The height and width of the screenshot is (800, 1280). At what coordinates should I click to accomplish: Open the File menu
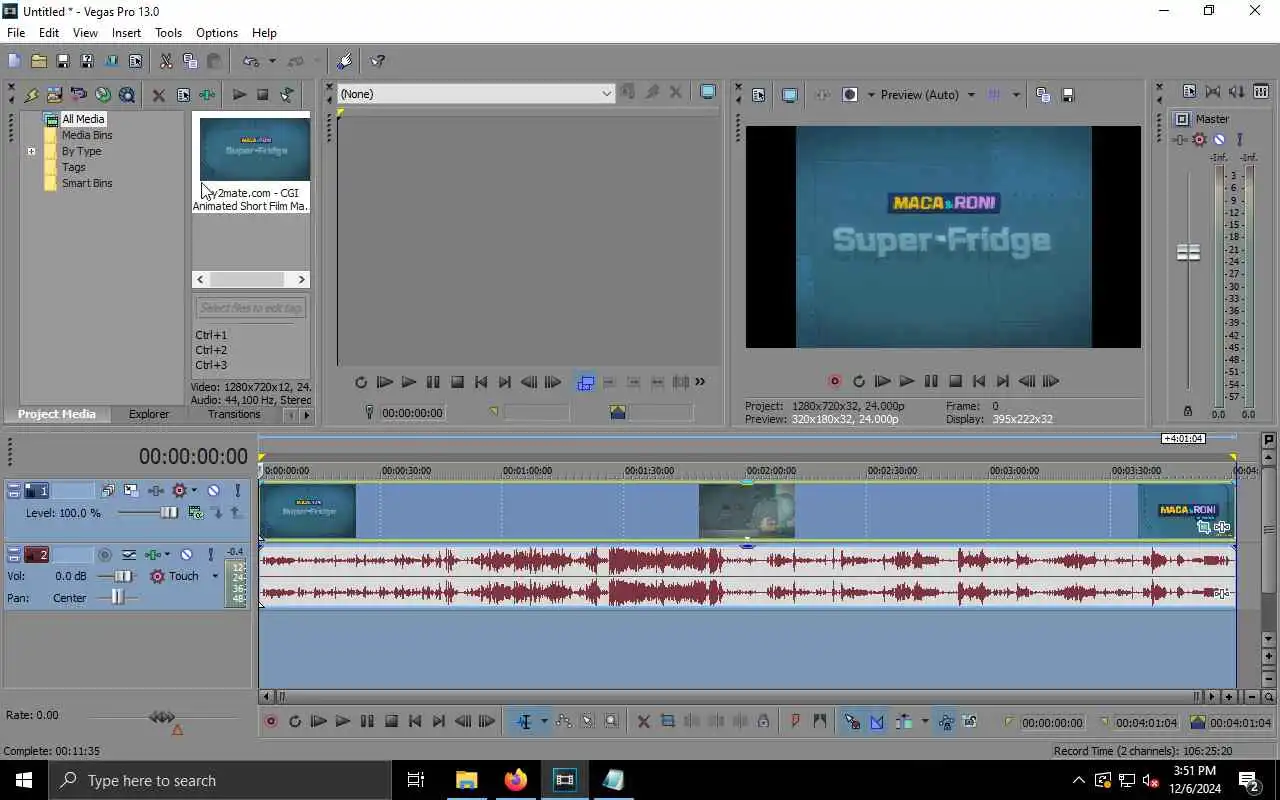click(x=16, y=33)
